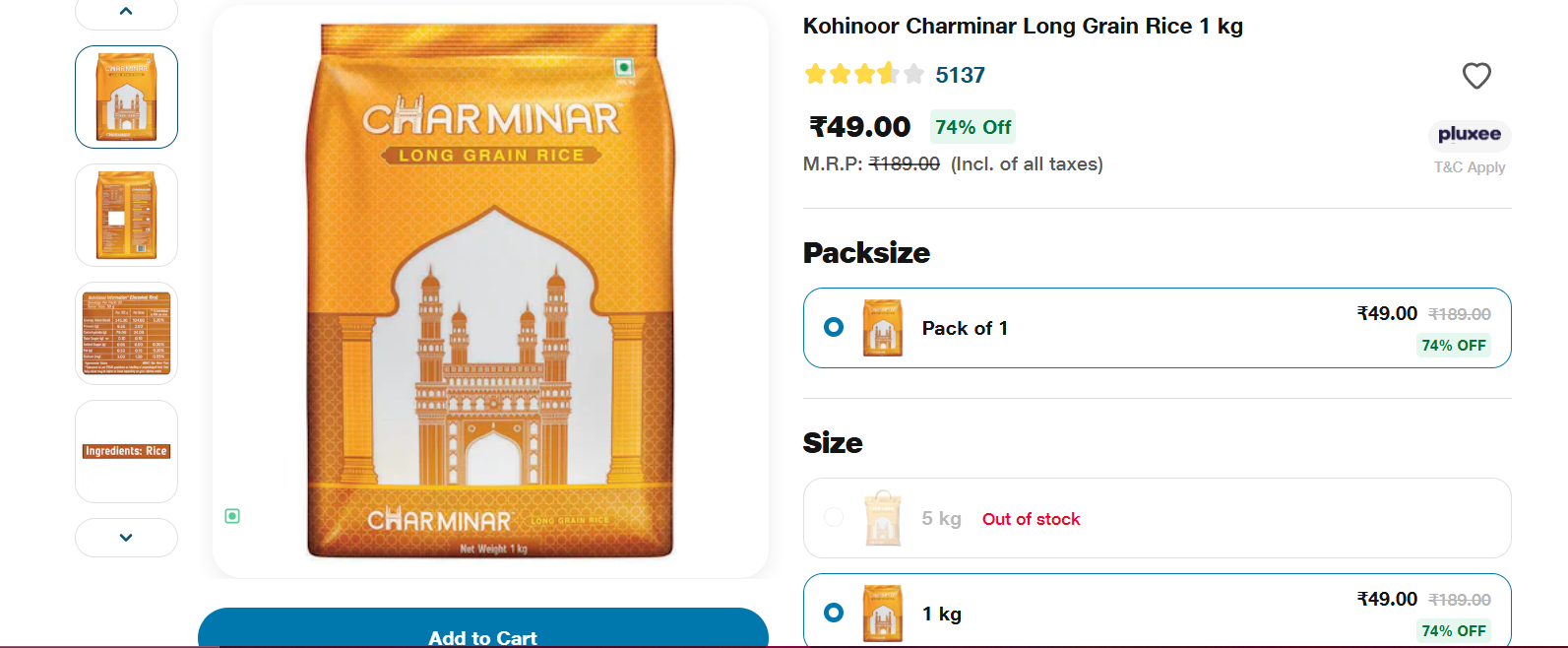View the nutrition information table thumbnail
1568x648 pixels.
point(127,333)
